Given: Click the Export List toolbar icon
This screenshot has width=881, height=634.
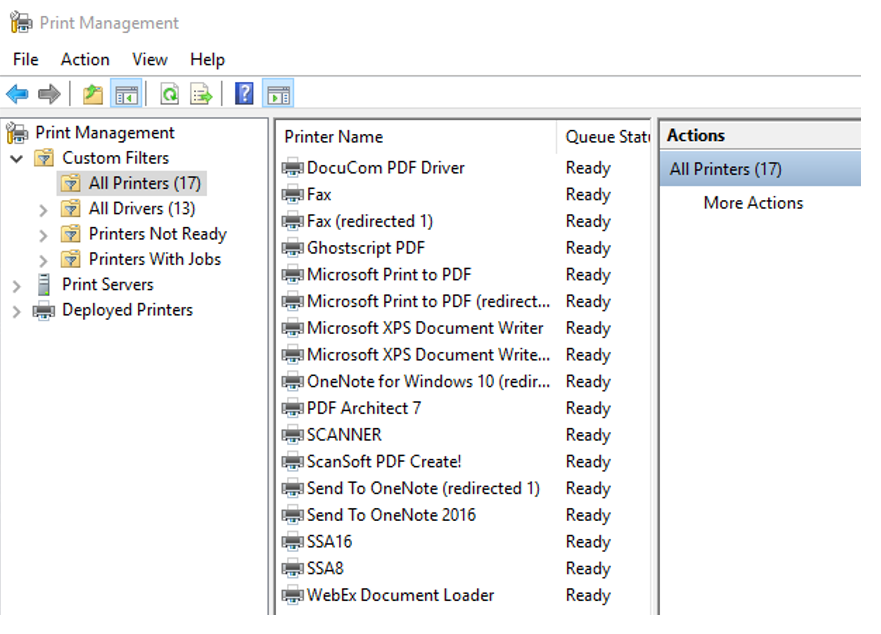Looking at the screenshot, I should [x=201, y=94].
